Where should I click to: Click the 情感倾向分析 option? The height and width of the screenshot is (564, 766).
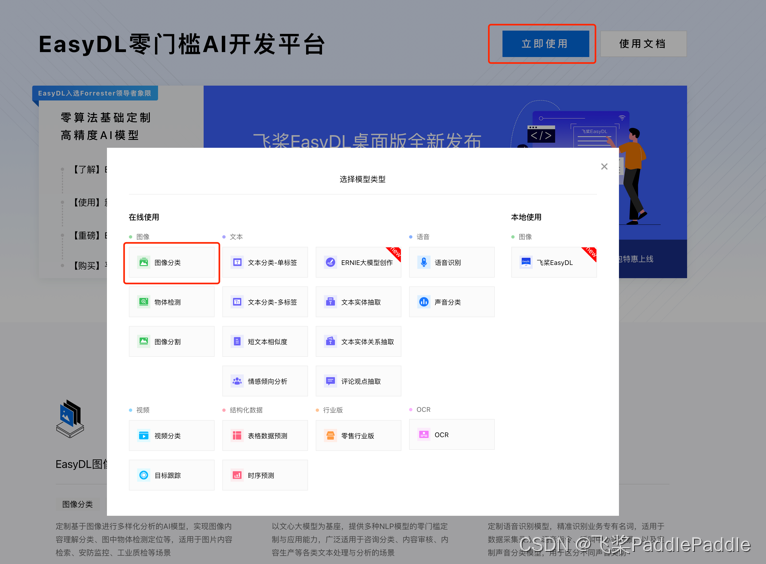pyautogui.click(x=265, y=381)
